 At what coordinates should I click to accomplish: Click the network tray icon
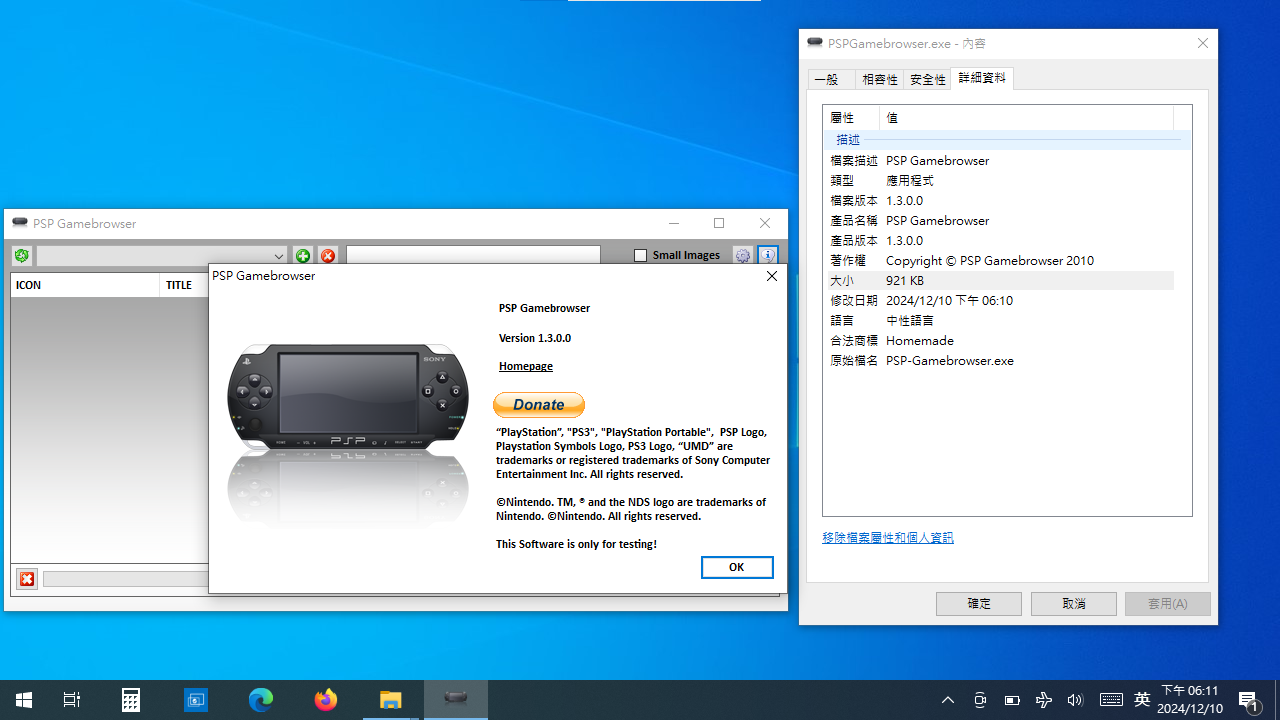click(1044, 700)
